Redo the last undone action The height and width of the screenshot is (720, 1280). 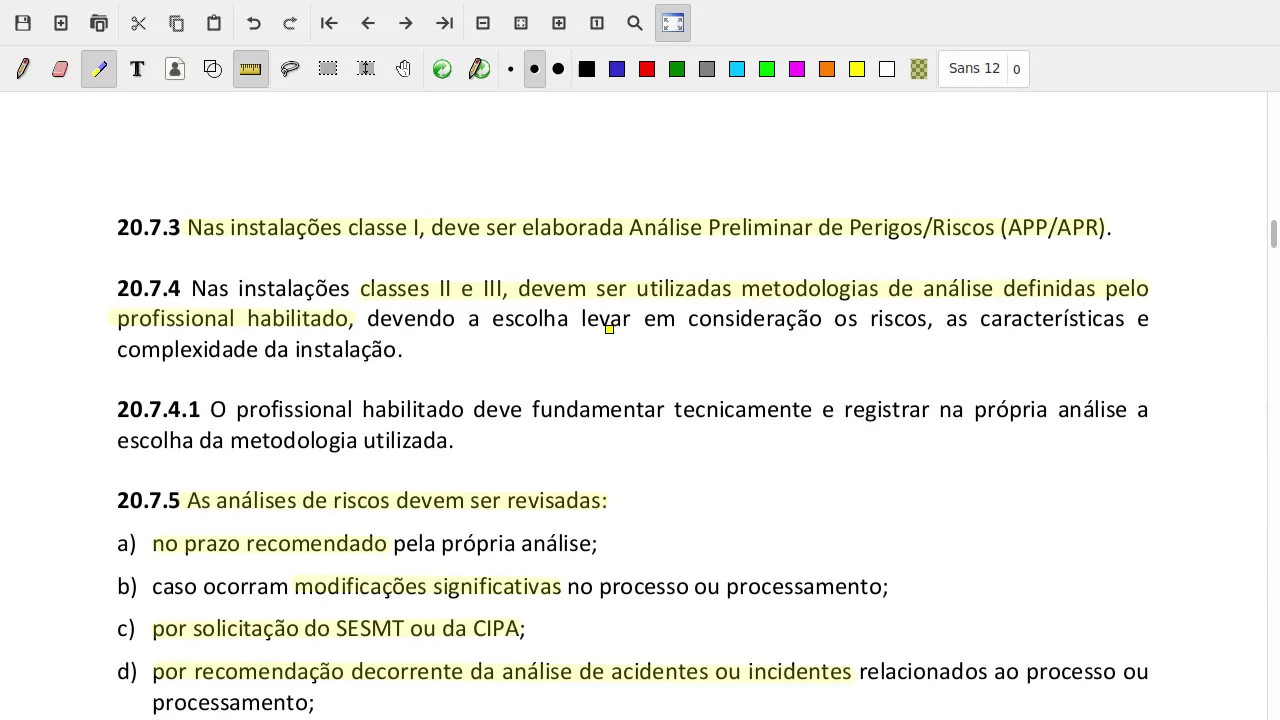click(x=290, y=23)
